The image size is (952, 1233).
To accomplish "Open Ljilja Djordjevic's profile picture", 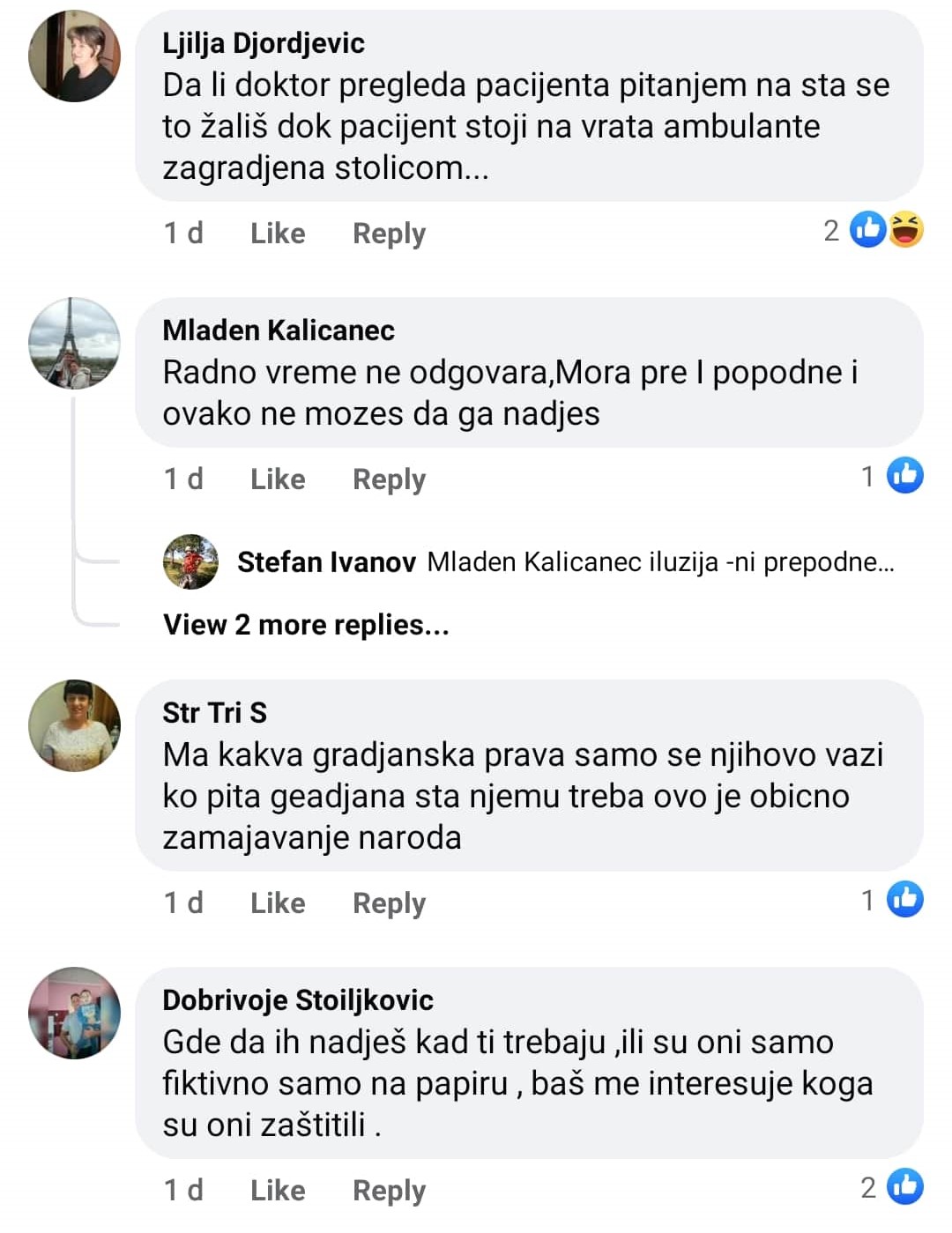I will click(x=75, y=56).
